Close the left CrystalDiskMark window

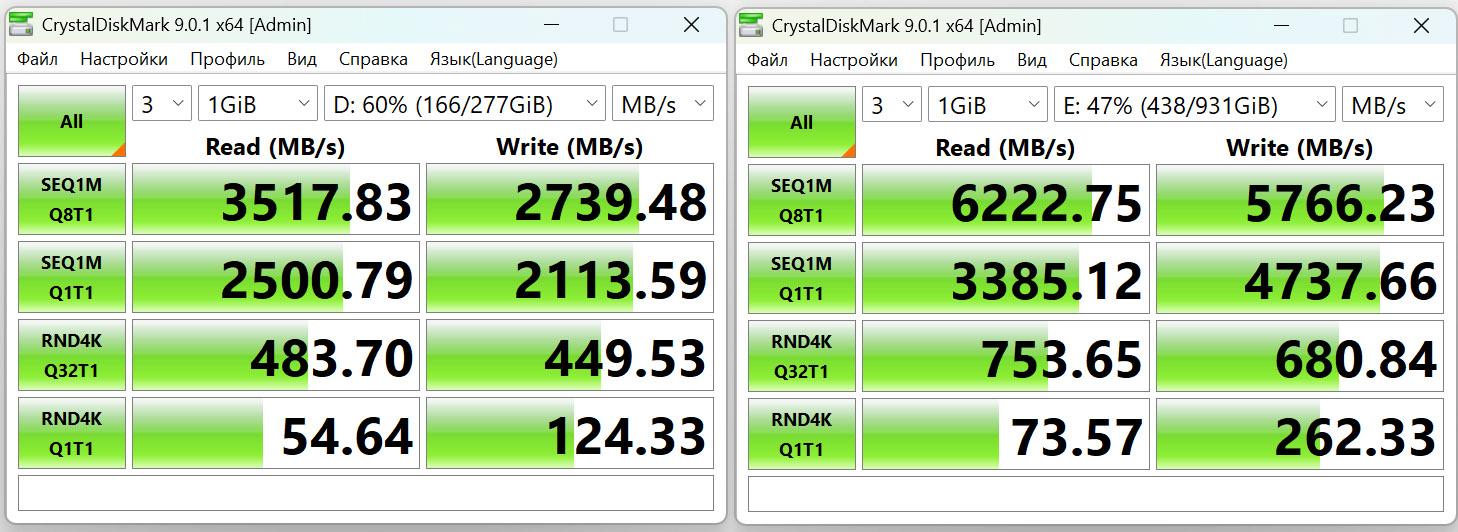coord(691,25)
